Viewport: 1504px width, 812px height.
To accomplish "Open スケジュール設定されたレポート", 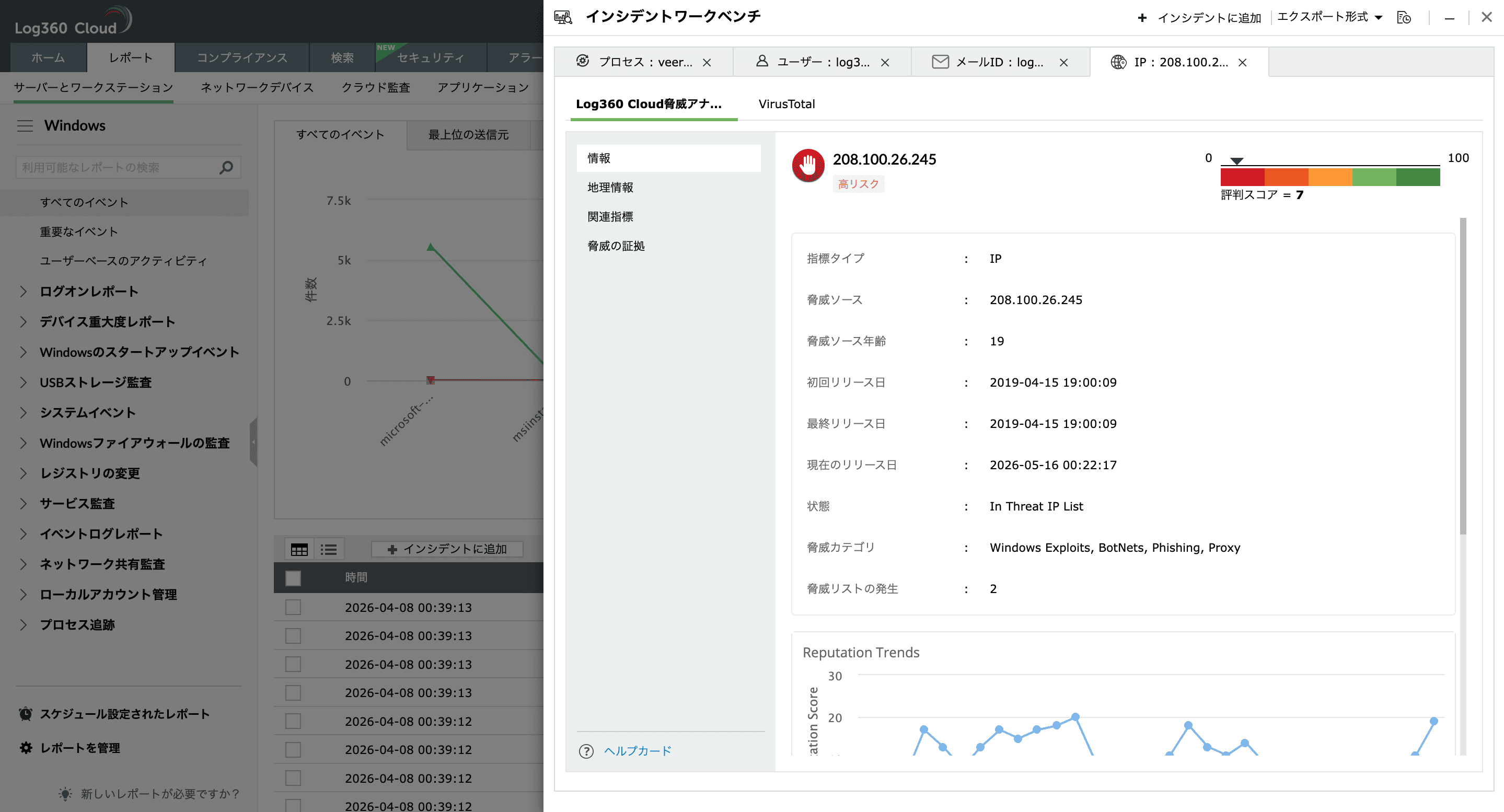I will [124, 714].
